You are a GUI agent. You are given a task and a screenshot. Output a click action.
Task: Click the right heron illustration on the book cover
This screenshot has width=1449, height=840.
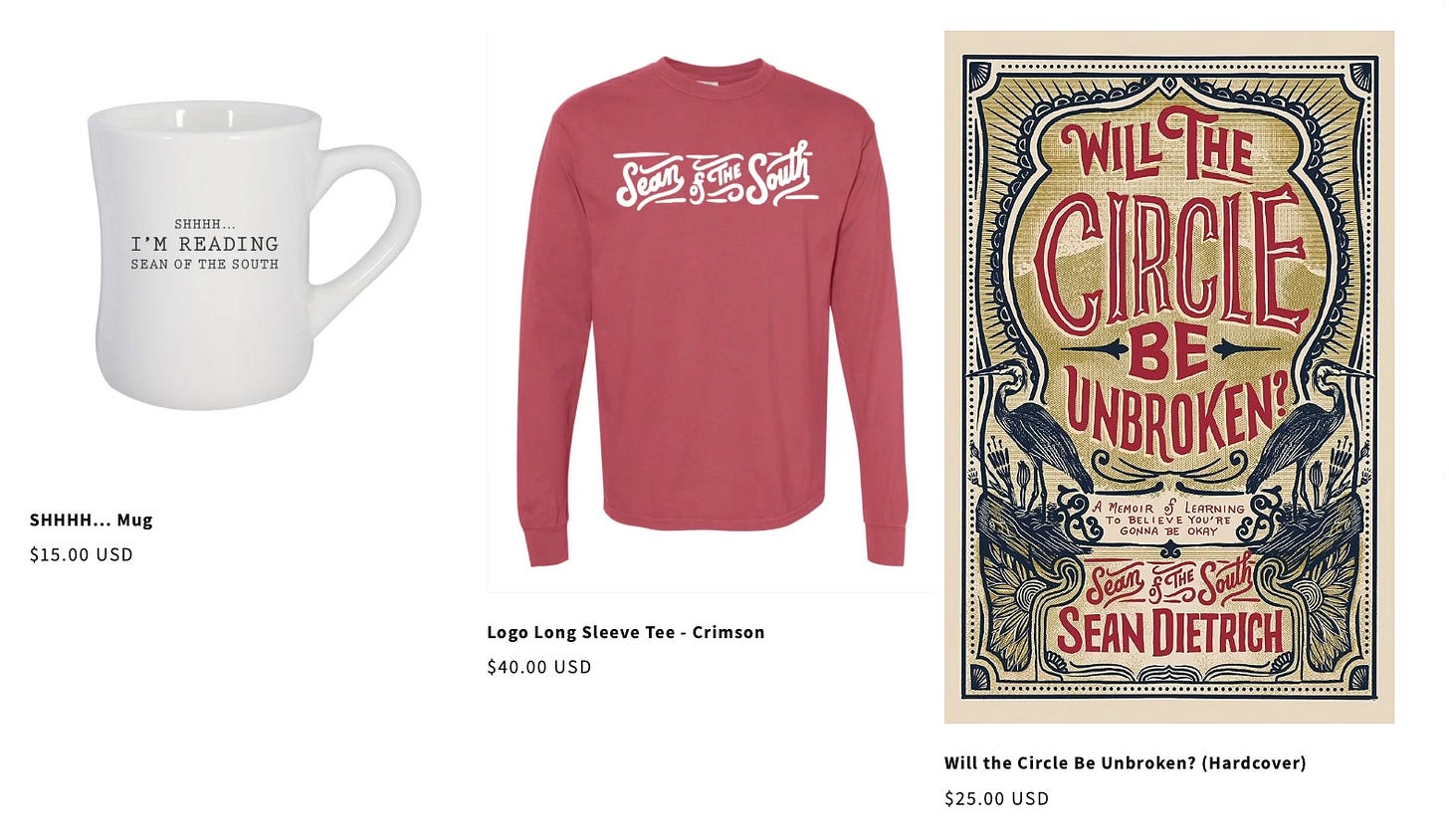coord(1307,428)
